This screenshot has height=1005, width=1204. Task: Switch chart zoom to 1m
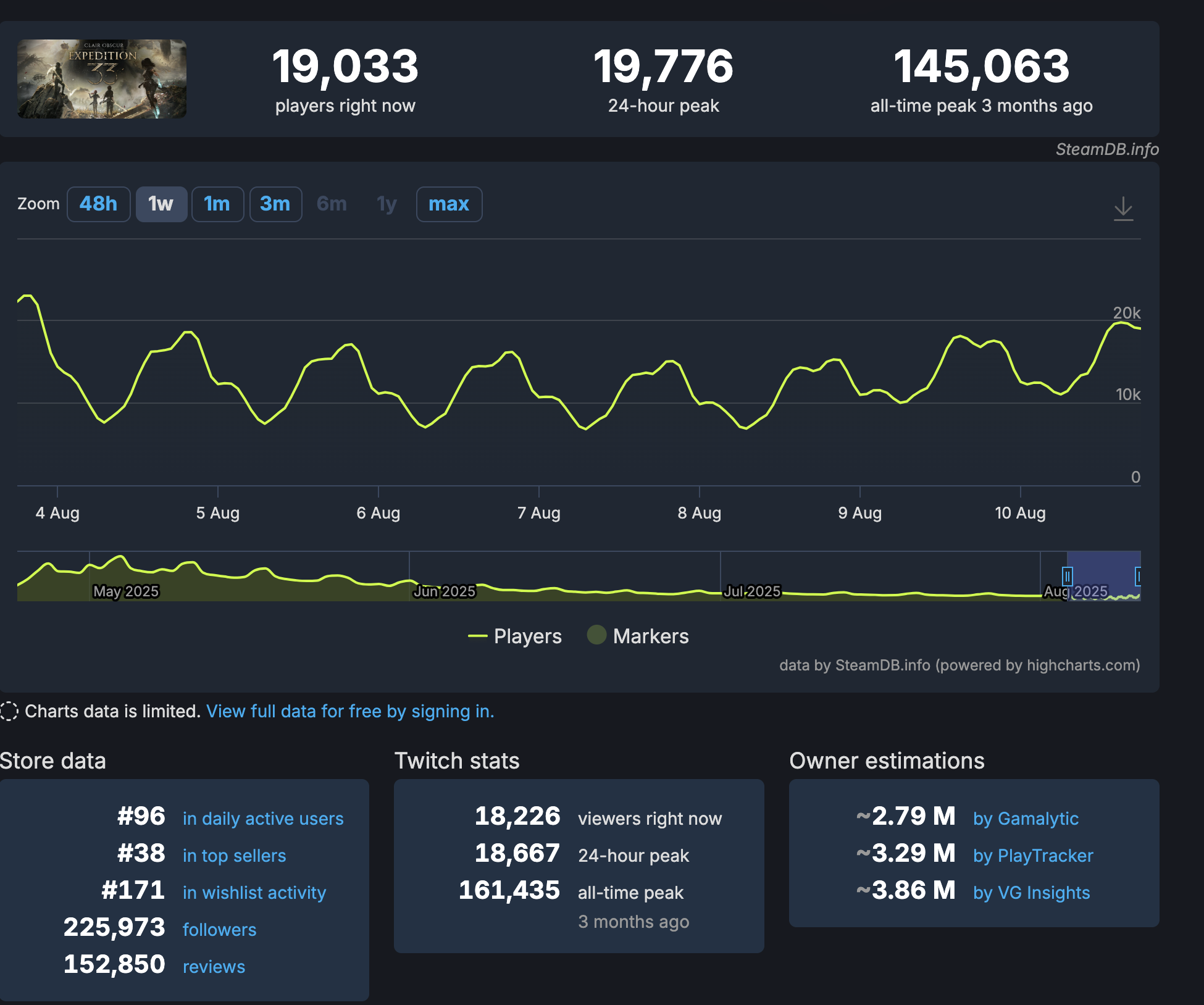217,204
